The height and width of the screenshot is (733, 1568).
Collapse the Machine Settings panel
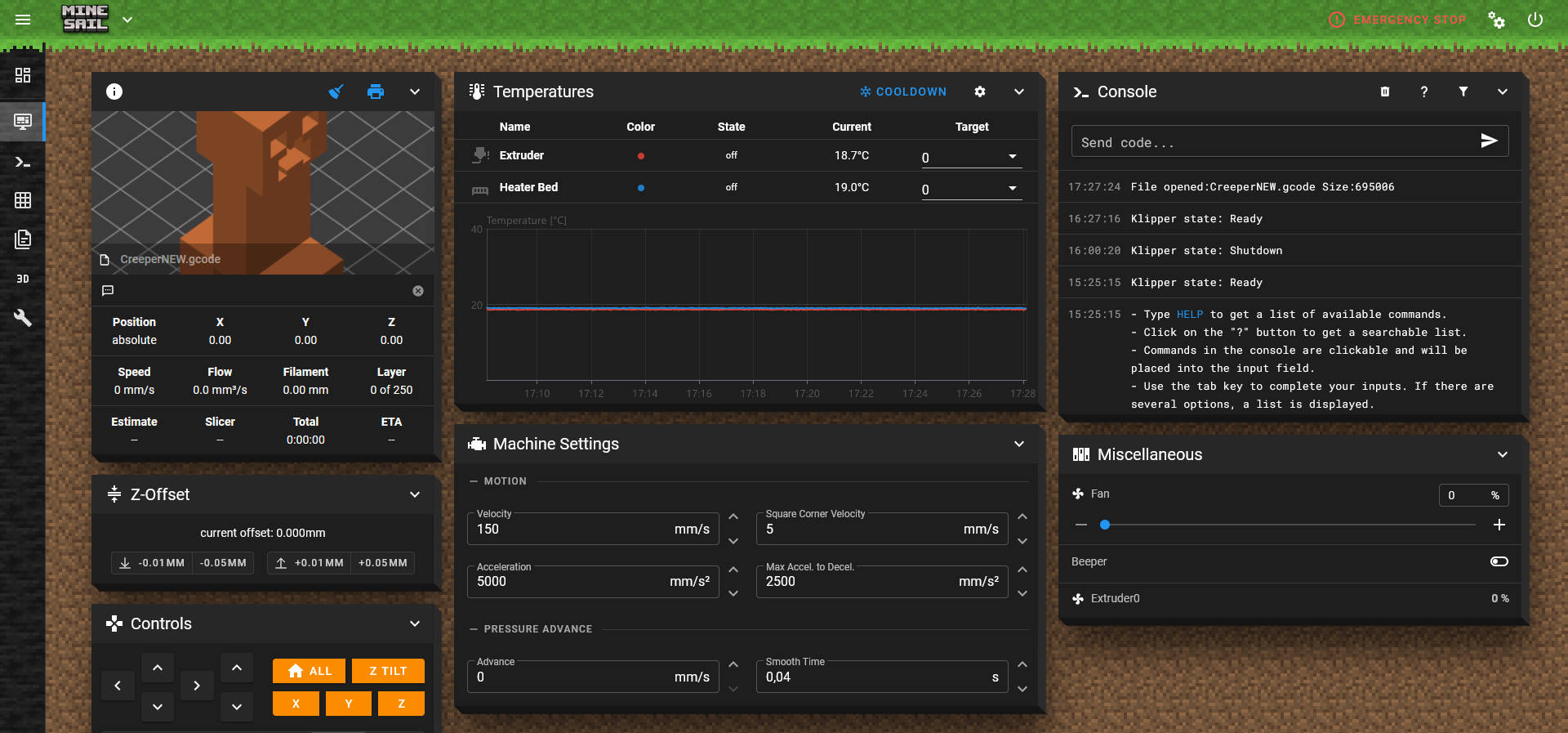click(1019, 444)
